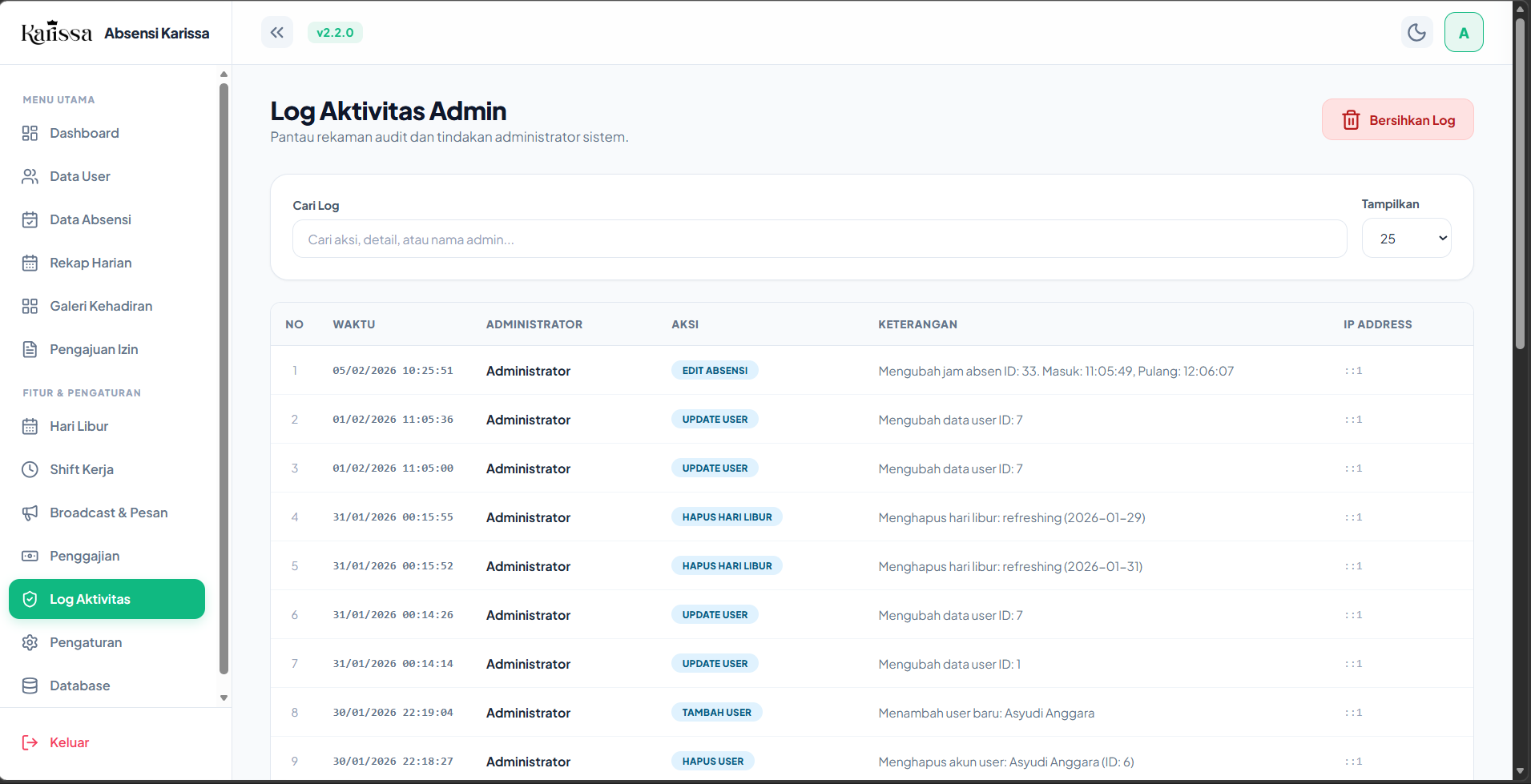Open Pengaturan menu item

point(107,642)
